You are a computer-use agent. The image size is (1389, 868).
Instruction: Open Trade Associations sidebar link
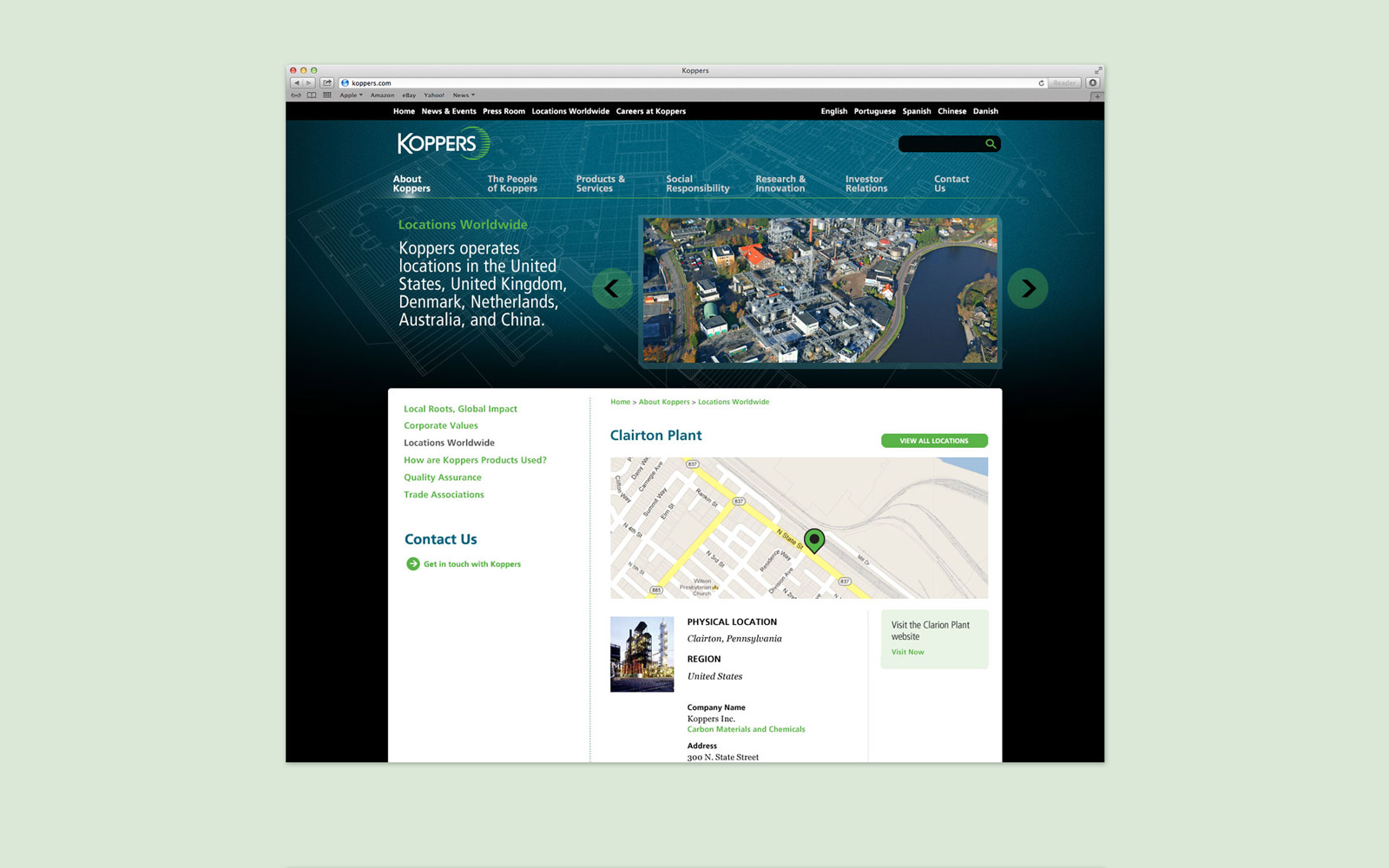coord(444,495)
